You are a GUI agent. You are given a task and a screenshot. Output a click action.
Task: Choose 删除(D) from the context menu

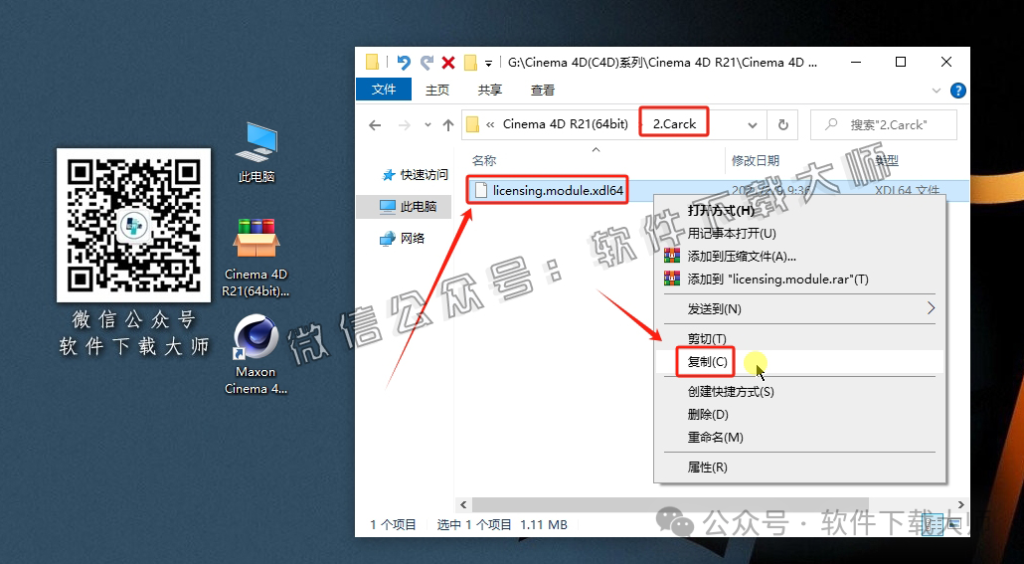click(x=708, y=415)
